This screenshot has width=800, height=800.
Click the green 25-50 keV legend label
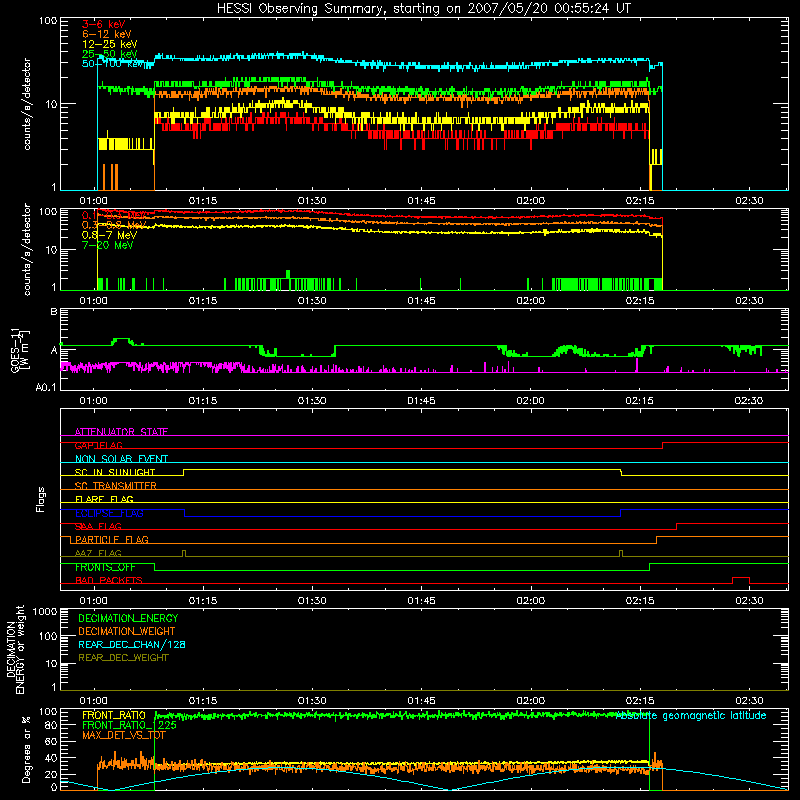coord(110,54)
